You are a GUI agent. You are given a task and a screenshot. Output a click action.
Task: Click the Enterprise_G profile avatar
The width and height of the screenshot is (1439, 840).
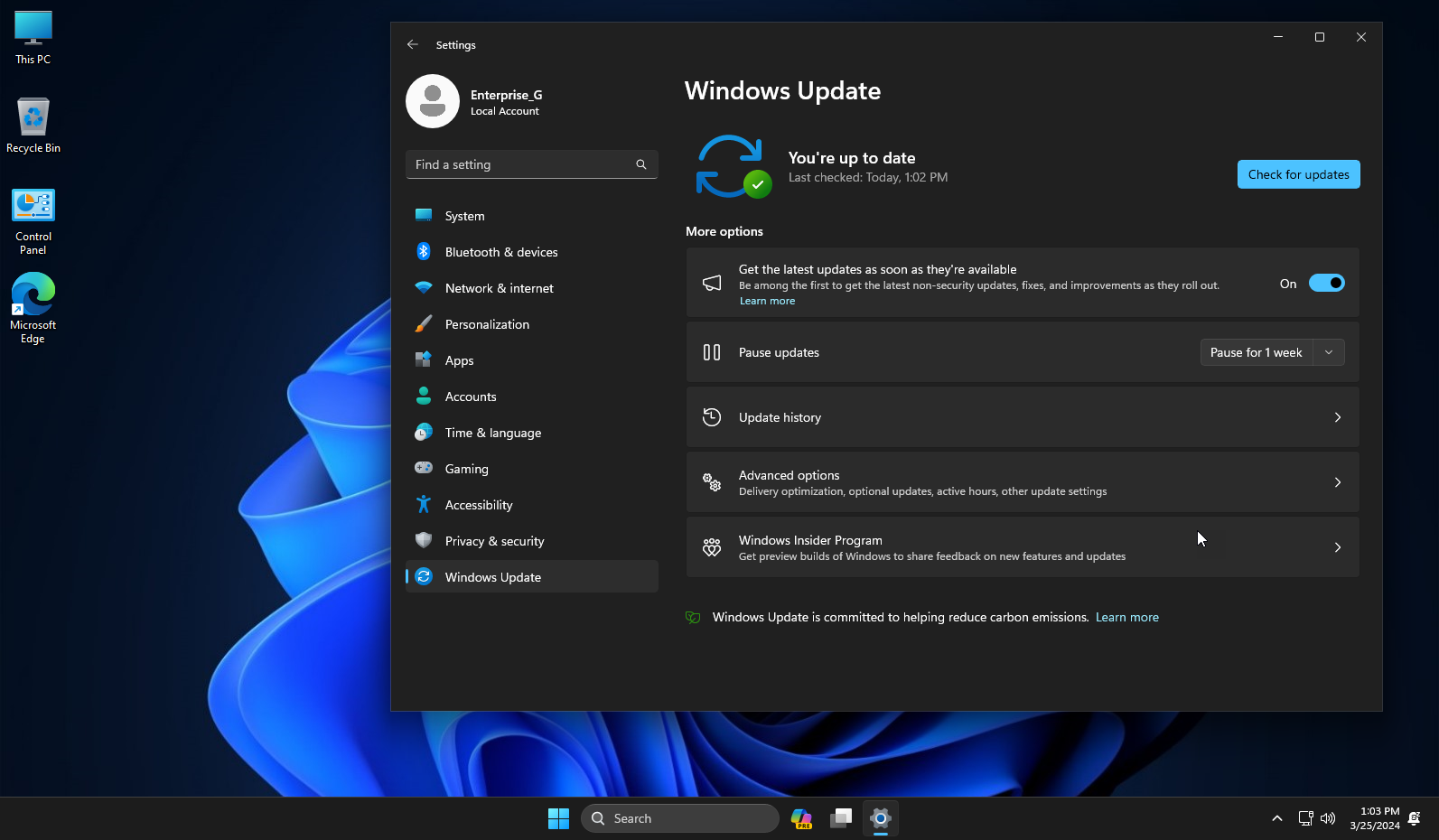tap(433, 101)
